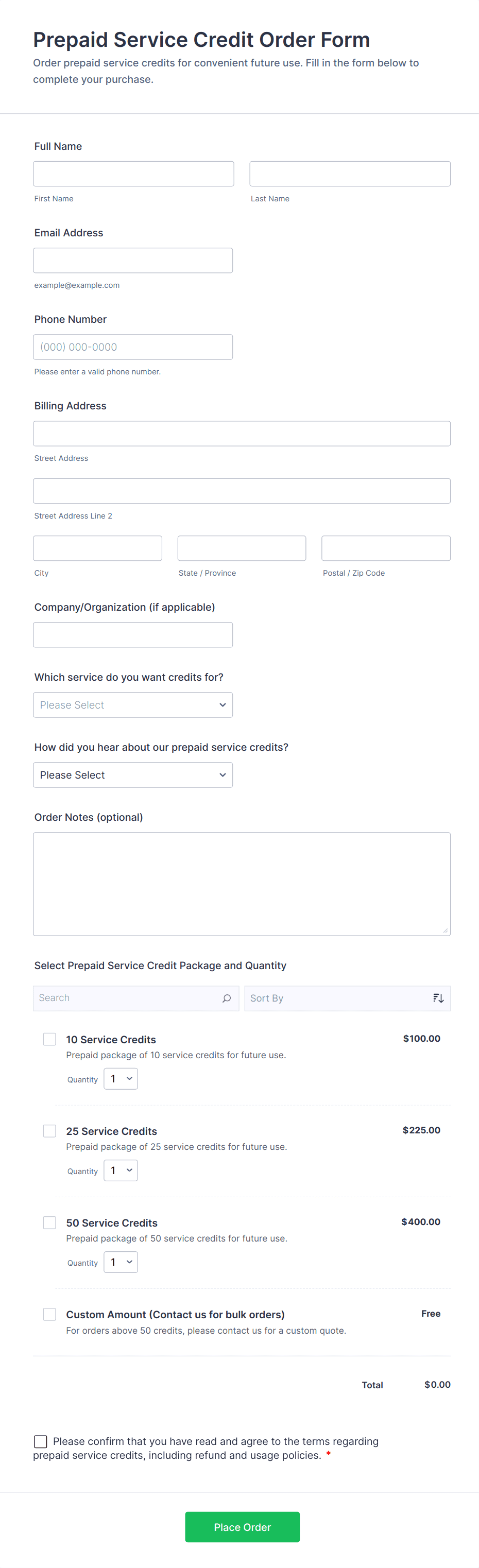
Task: Focus the First Name field
Action: [x=133, y=174]
